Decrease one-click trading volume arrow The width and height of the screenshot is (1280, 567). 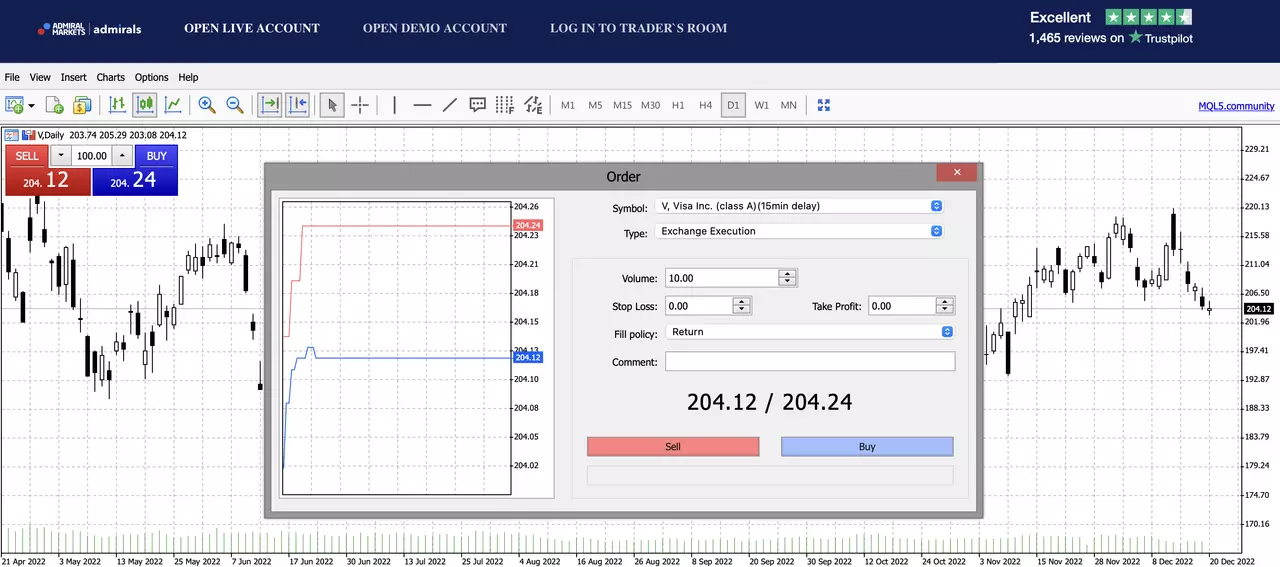click(61, 156)
